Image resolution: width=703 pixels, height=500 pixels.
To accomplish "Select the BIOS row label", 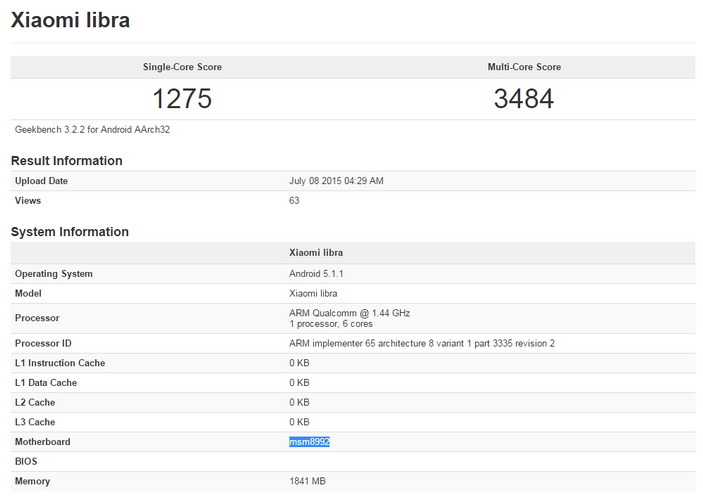I will coord(26,461).
